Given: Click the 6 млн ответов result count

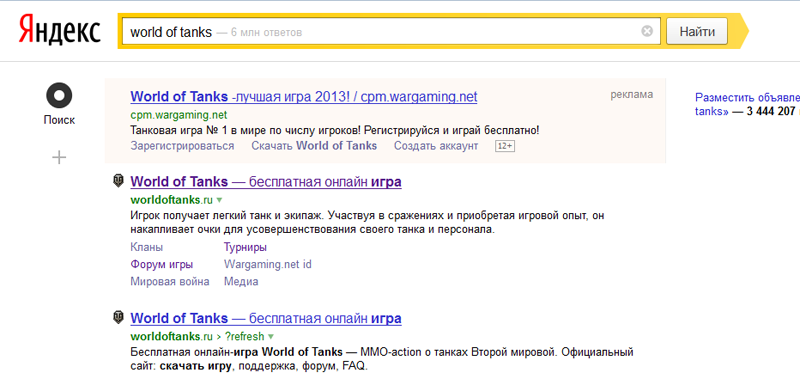Looking at the screenshot, I should pos(266,33).
